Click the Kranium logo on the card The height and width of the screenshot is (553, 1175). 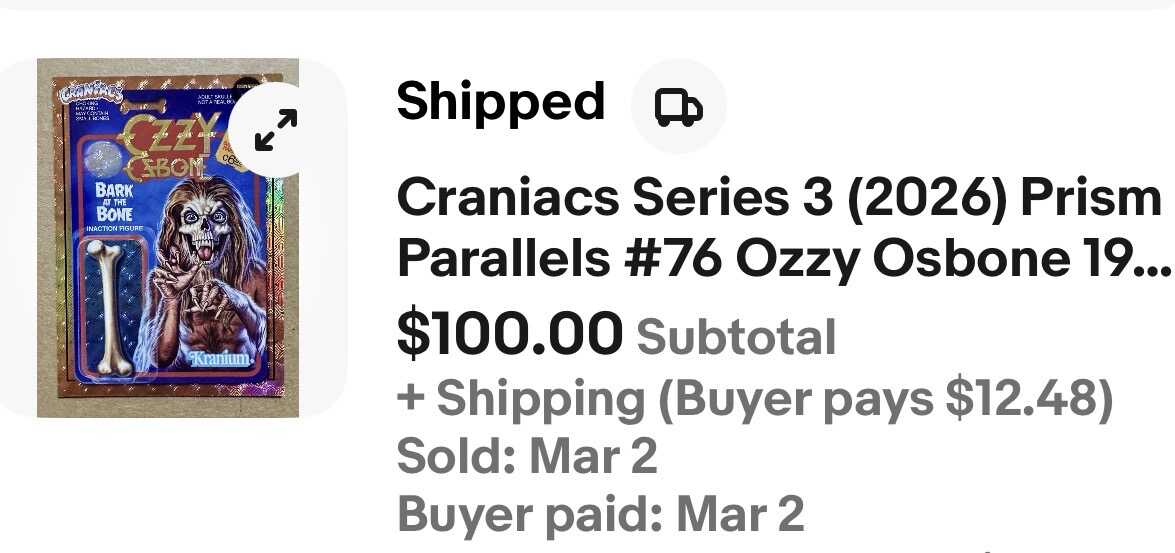(x=223, y=359)
